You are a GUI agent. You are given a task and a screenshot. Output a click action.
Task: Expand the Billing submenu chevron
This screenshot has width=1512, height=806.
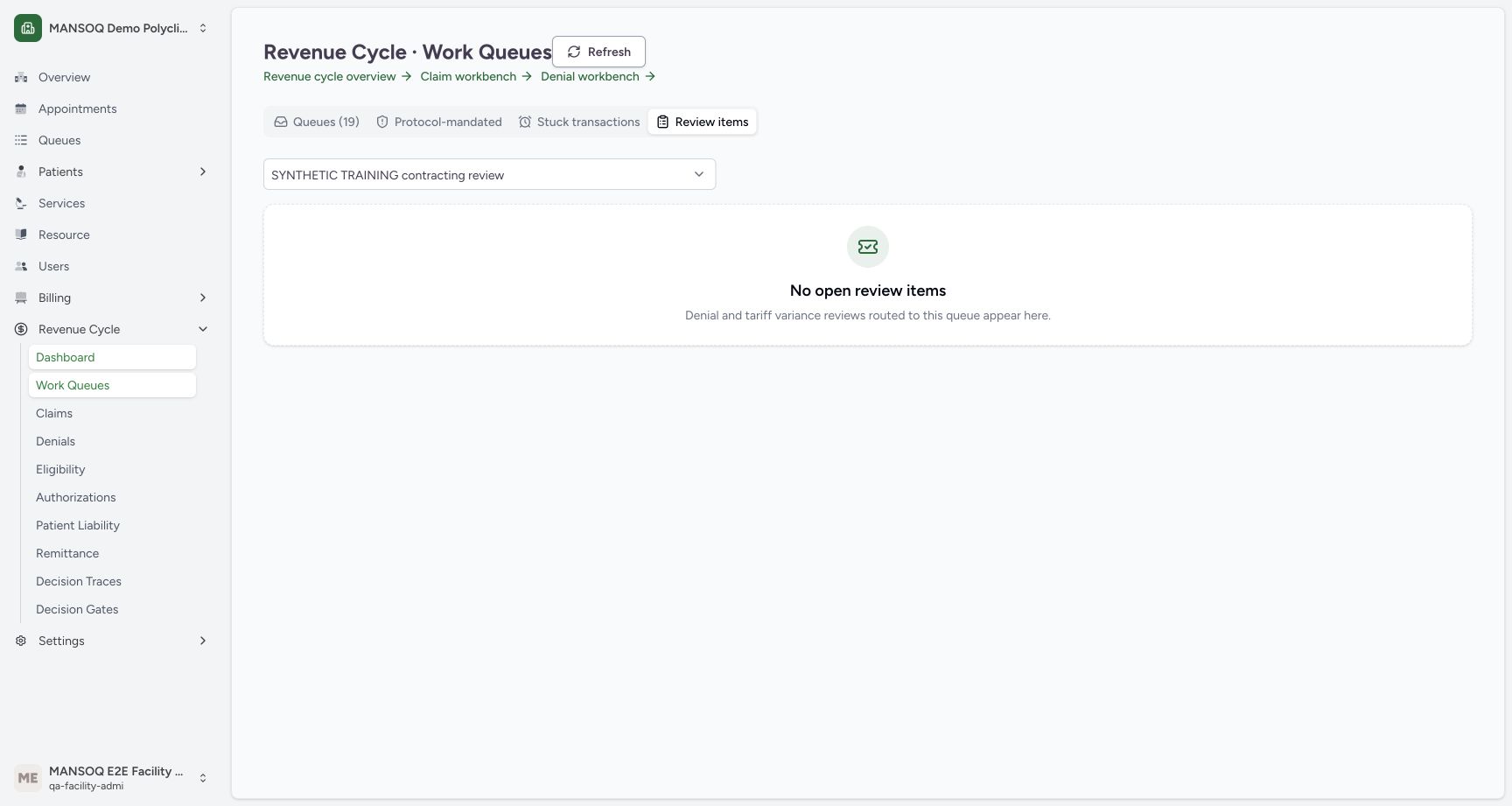203,298
